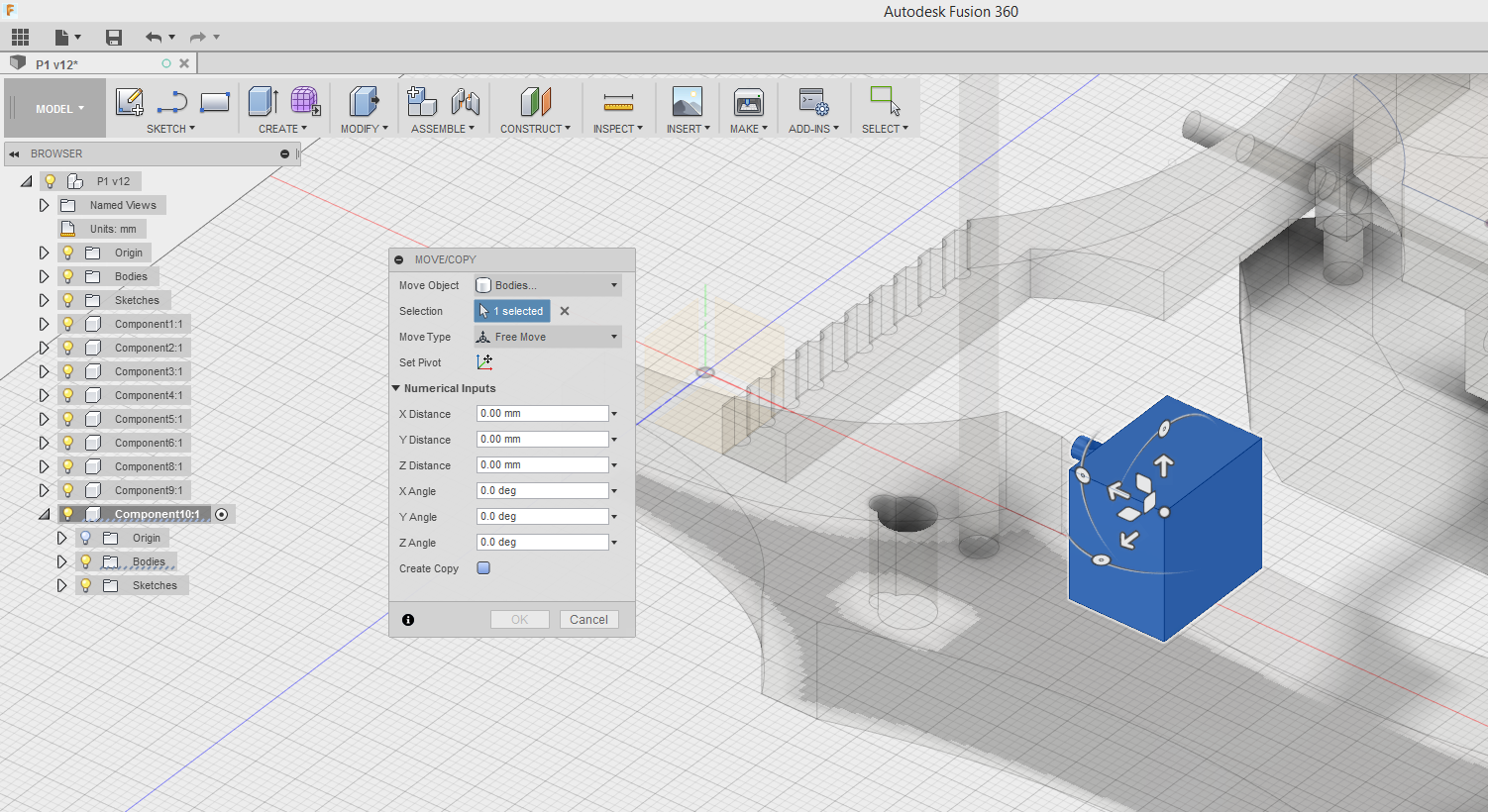Open the SELECT menu

point(885,129)
